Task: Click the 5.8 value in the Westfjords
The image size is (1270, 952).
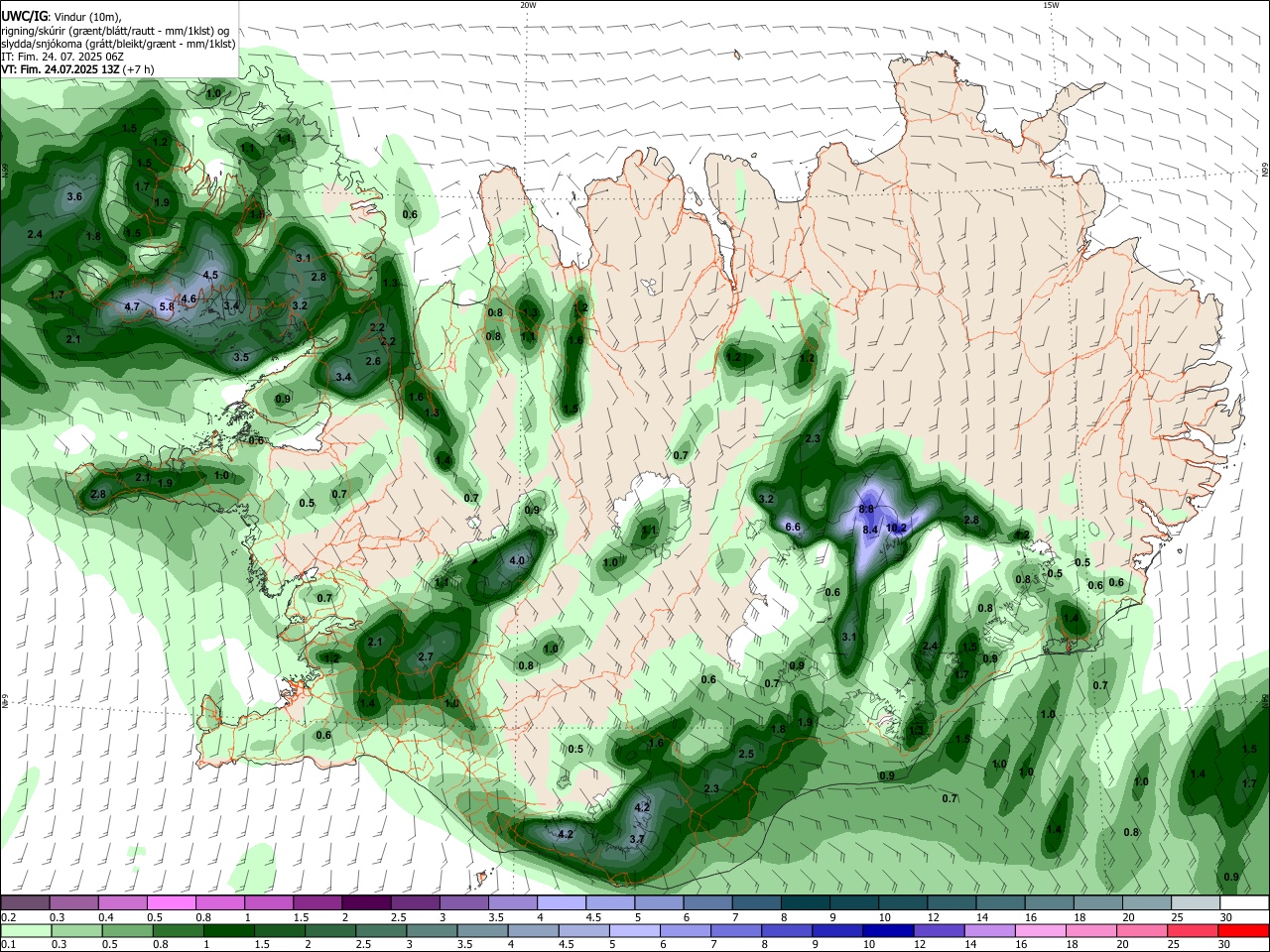Action: (x=167, y=307)
